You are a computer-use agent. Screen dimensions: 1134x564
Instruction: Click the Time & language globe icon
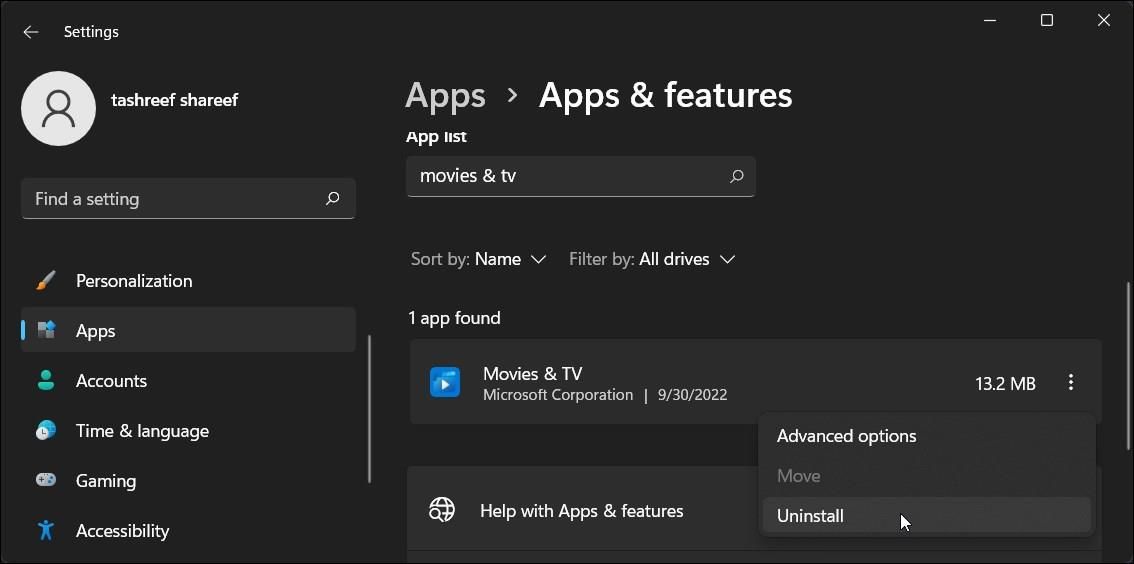46,431
